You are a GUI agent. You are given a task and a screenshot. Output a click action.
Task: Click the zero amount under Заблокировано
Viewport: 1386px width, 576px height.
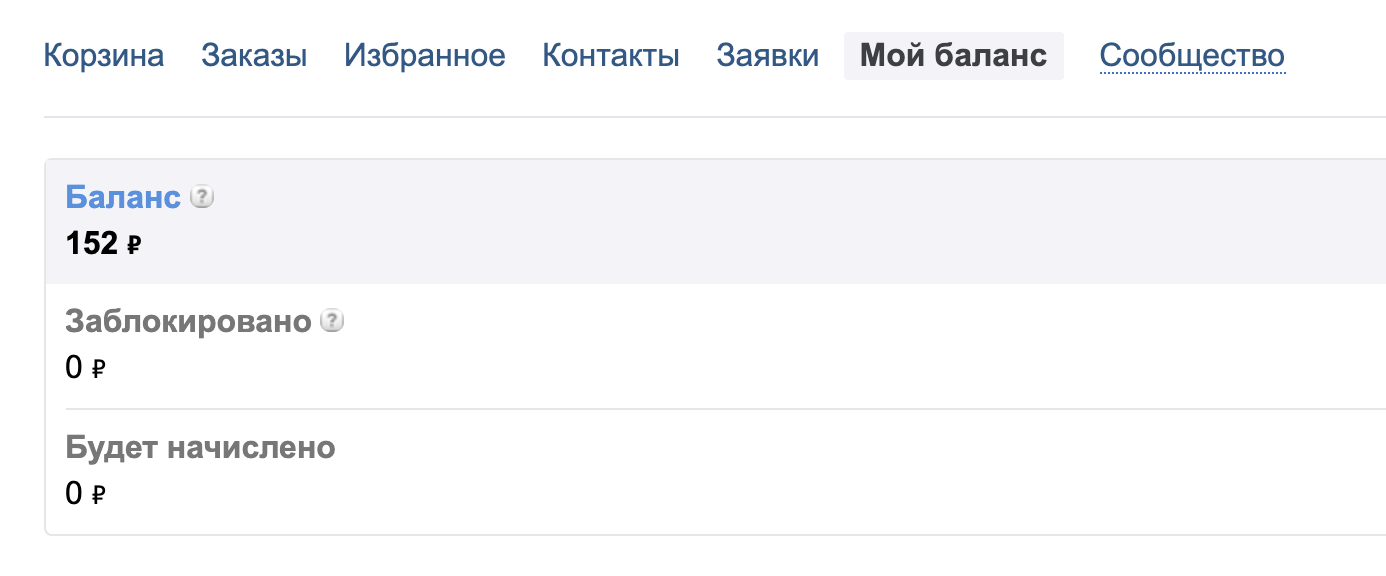(74, 368)
